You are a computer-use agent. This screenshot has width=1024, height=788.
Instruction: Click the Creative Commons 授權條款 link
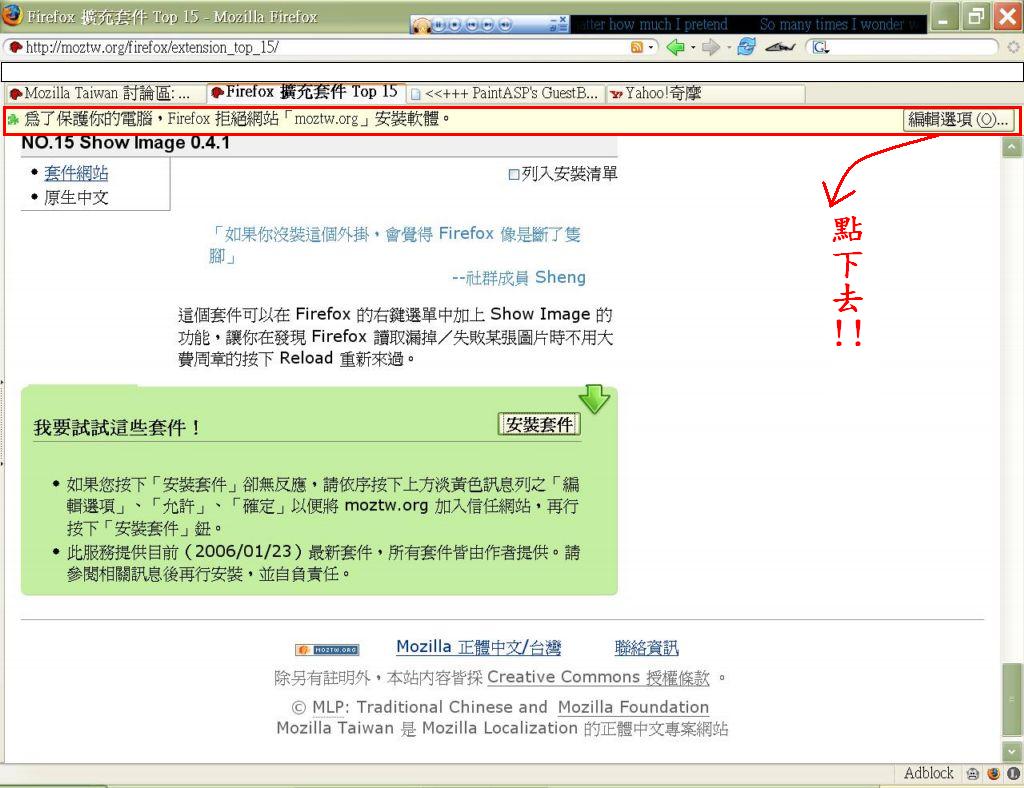click(598, 678)
